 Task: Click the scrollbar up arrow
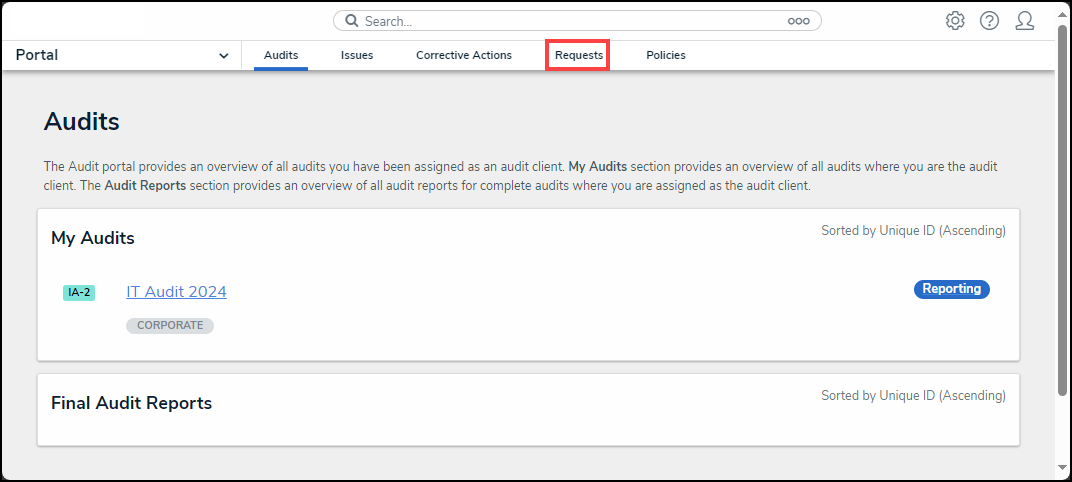(x=1062, y=8)
